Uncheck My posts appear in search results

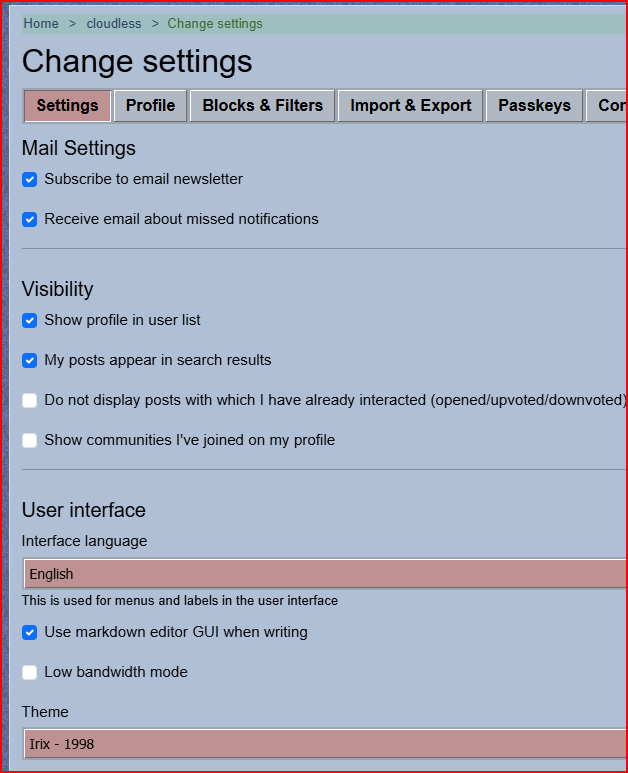pyautogui.click(x=30, y=361)
